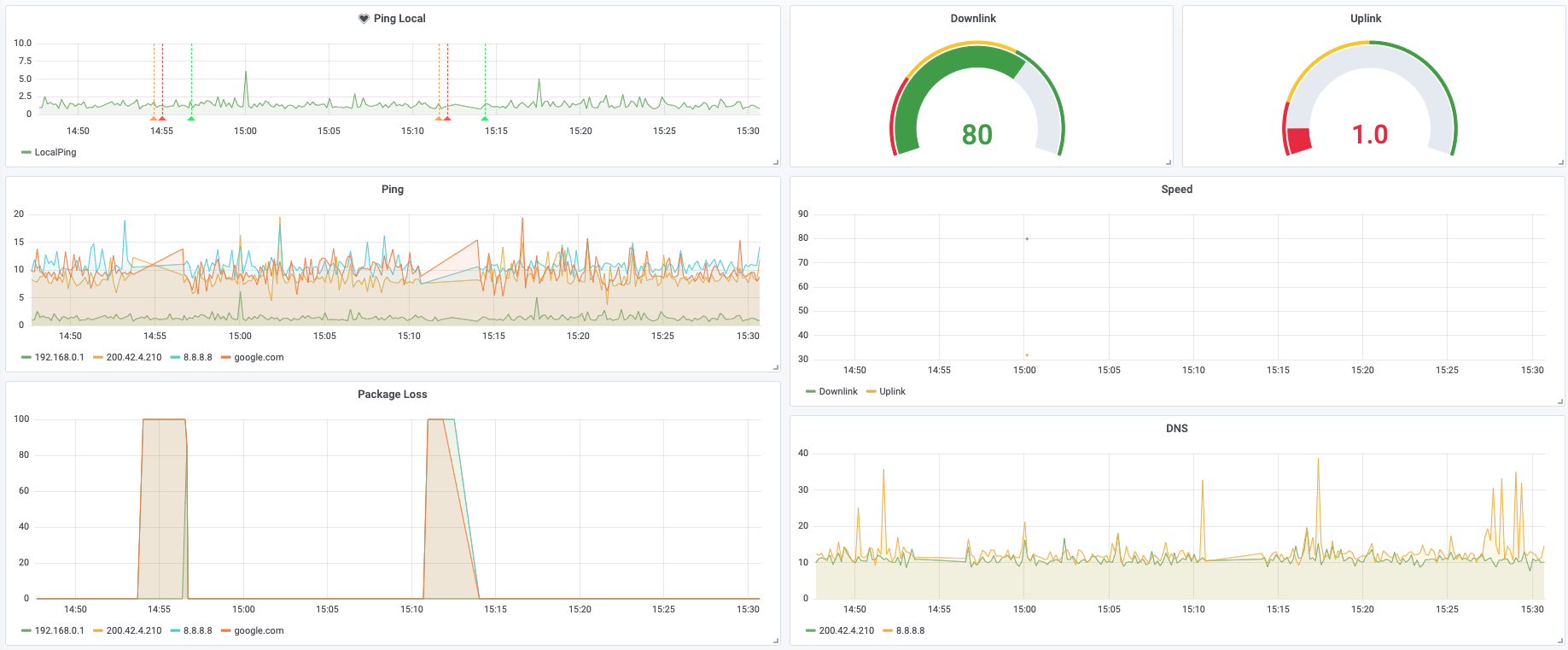This screenshot has width=1568, height=650.
Task: Click the green Downlink color line in Speed legend
Action: point(811,391)
